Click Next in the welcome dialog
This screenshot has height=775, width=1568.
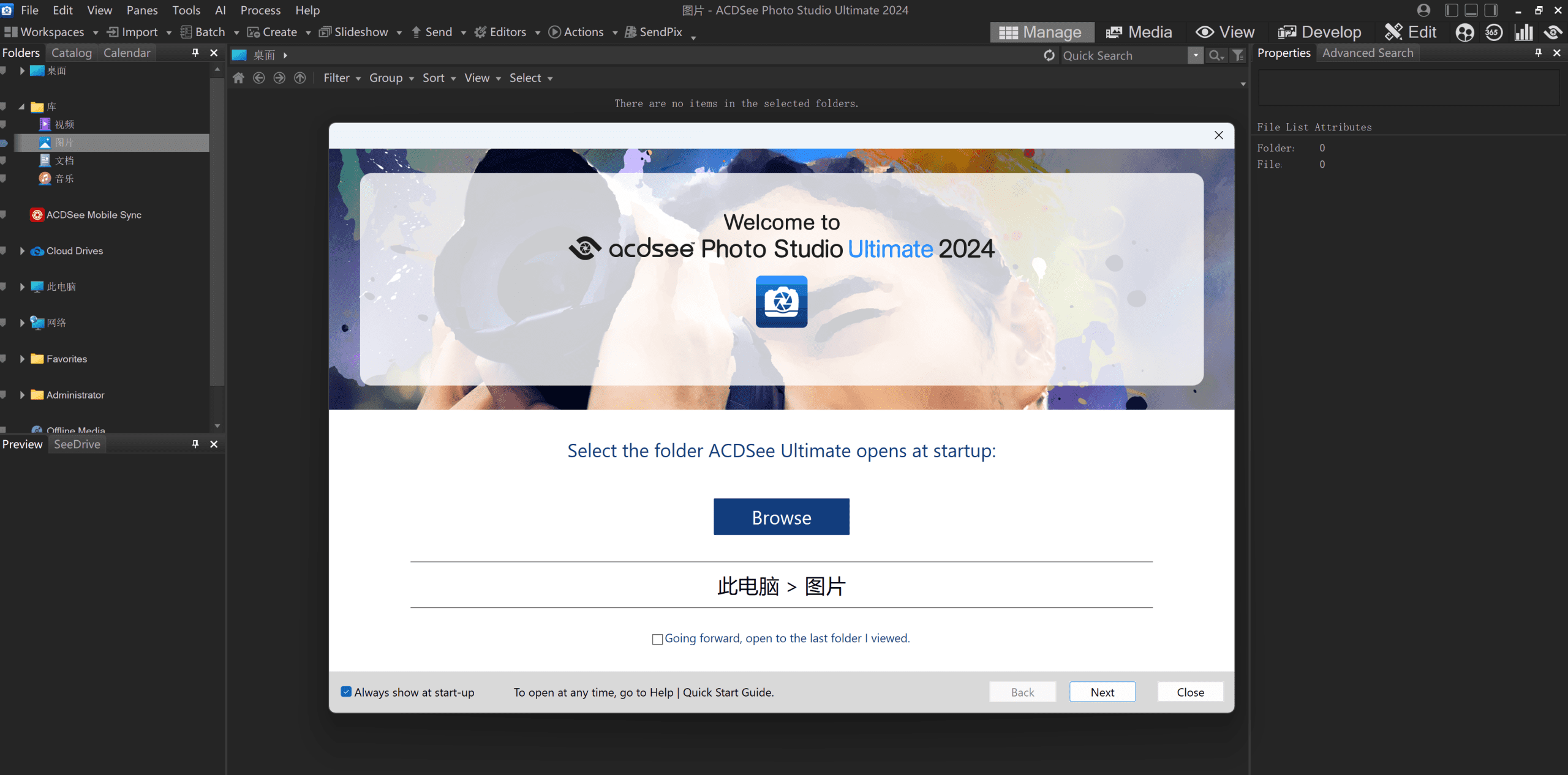pos(1102,692)
